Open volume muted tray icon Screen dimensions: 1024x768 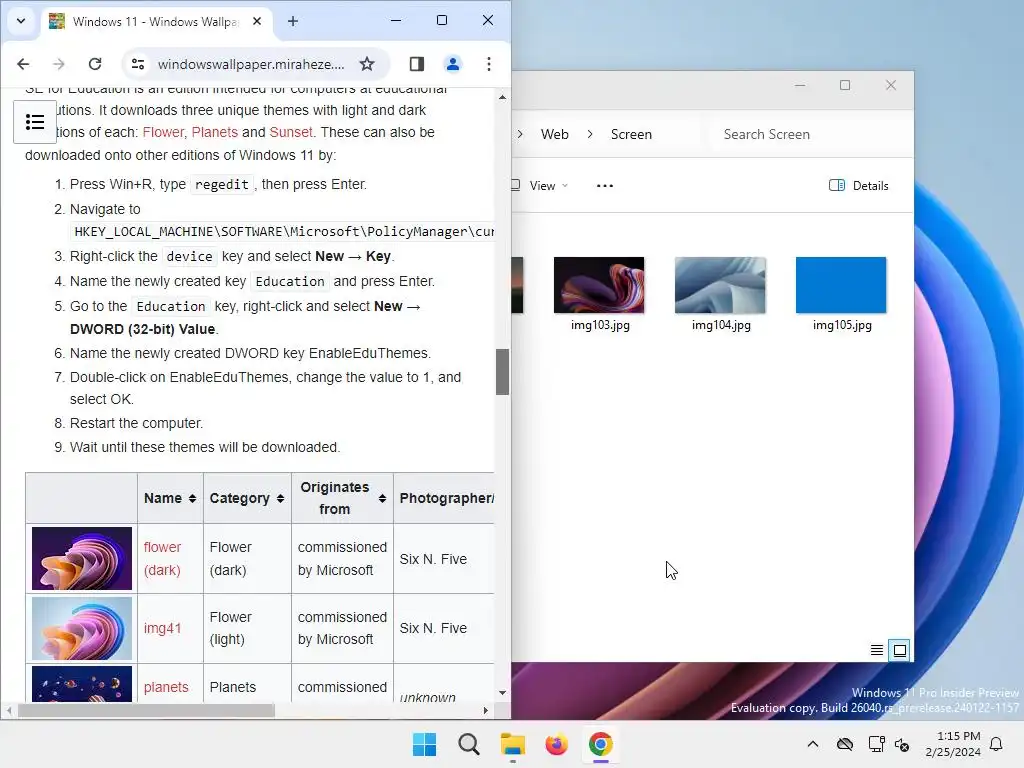point(902,744)
